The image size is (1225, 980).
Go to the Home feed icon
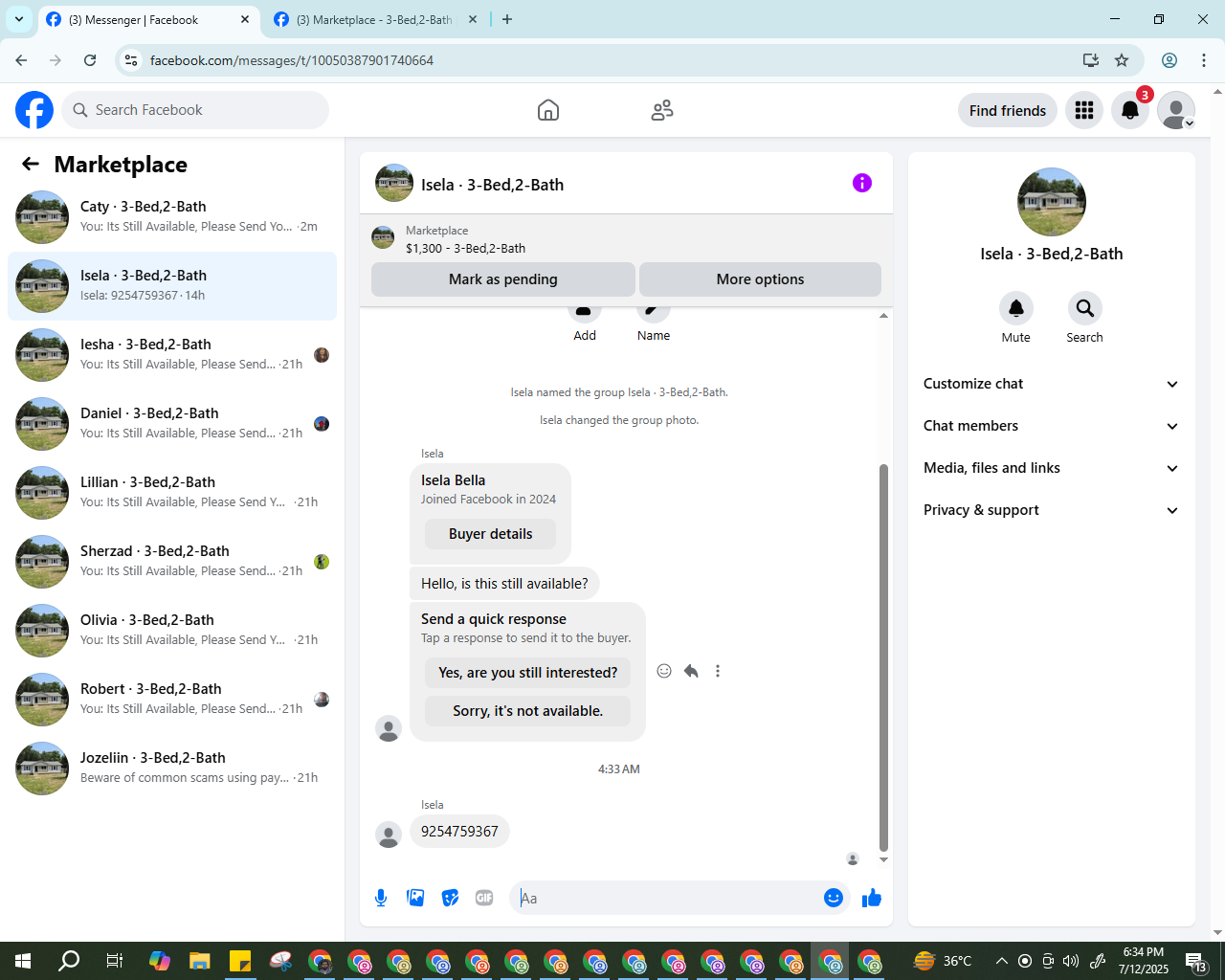[548, 110]
